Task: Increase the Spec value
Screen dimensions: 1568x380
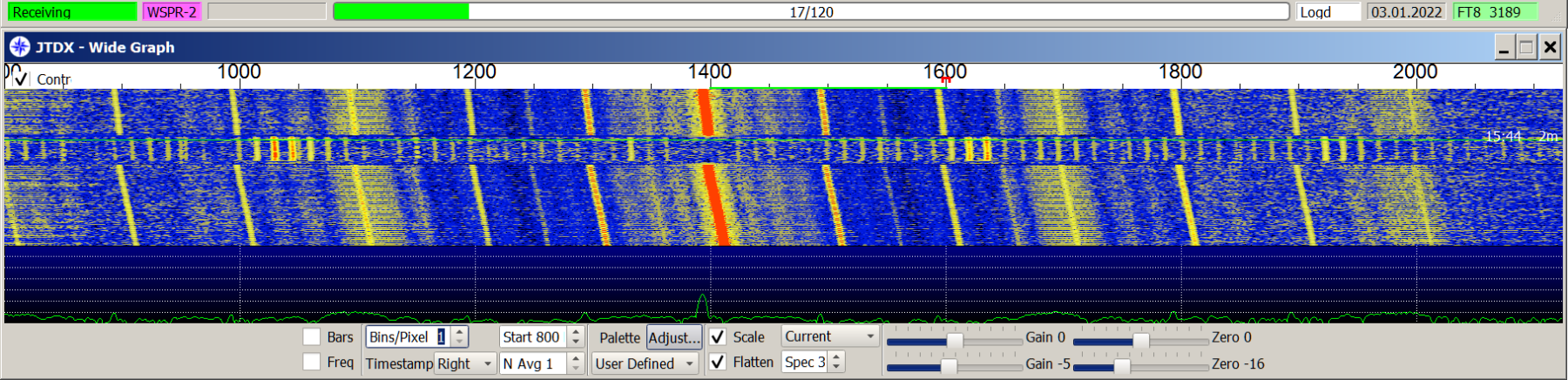Action: coord(836,356)
